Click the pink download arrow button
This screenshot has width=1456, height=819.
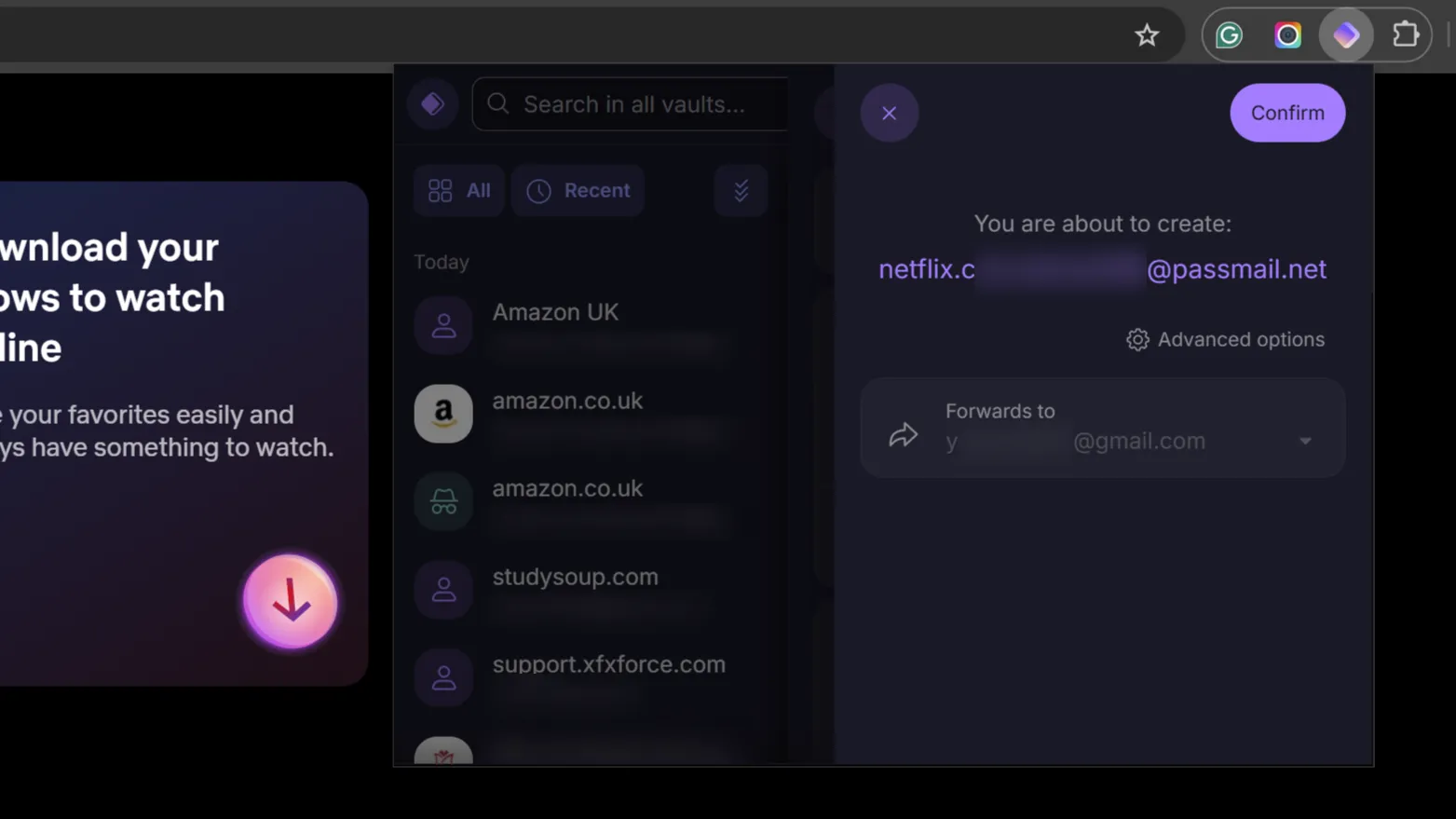pyautogui.click(x=291, y=602)
